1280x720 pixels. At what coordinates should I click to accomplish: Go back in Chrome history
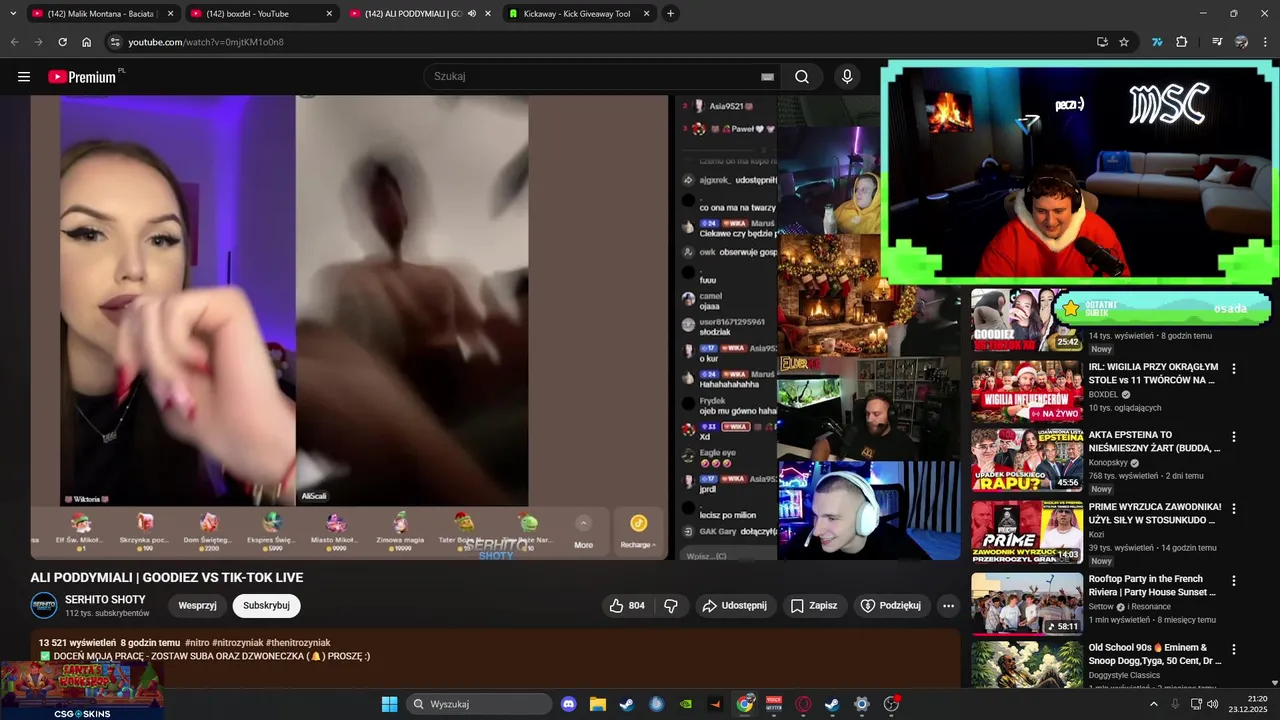click(x=14, y=42)
